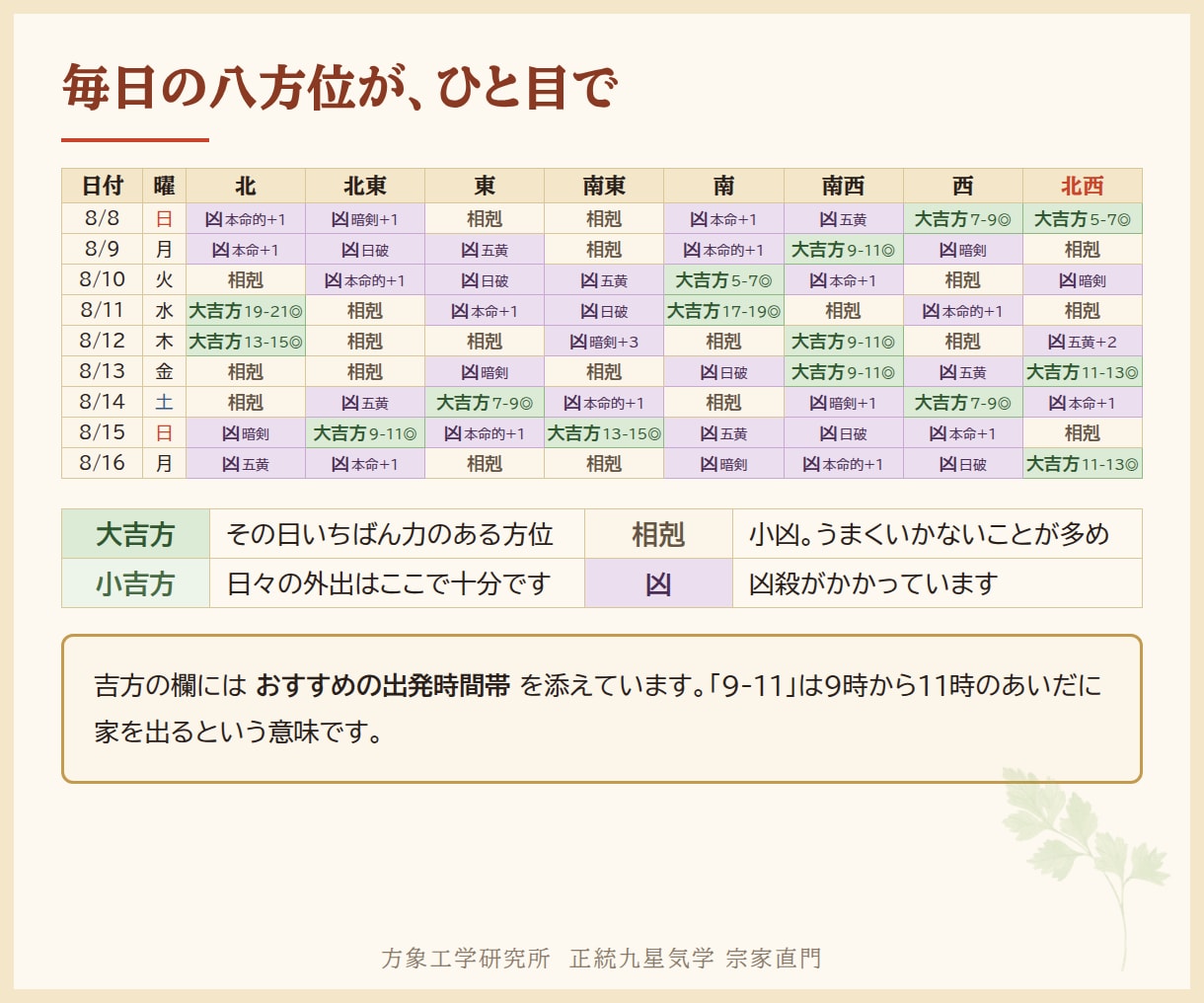1204x1003 pixels.
Task: Select the 凶暗剣+3 cell
Action: point(604,341)
